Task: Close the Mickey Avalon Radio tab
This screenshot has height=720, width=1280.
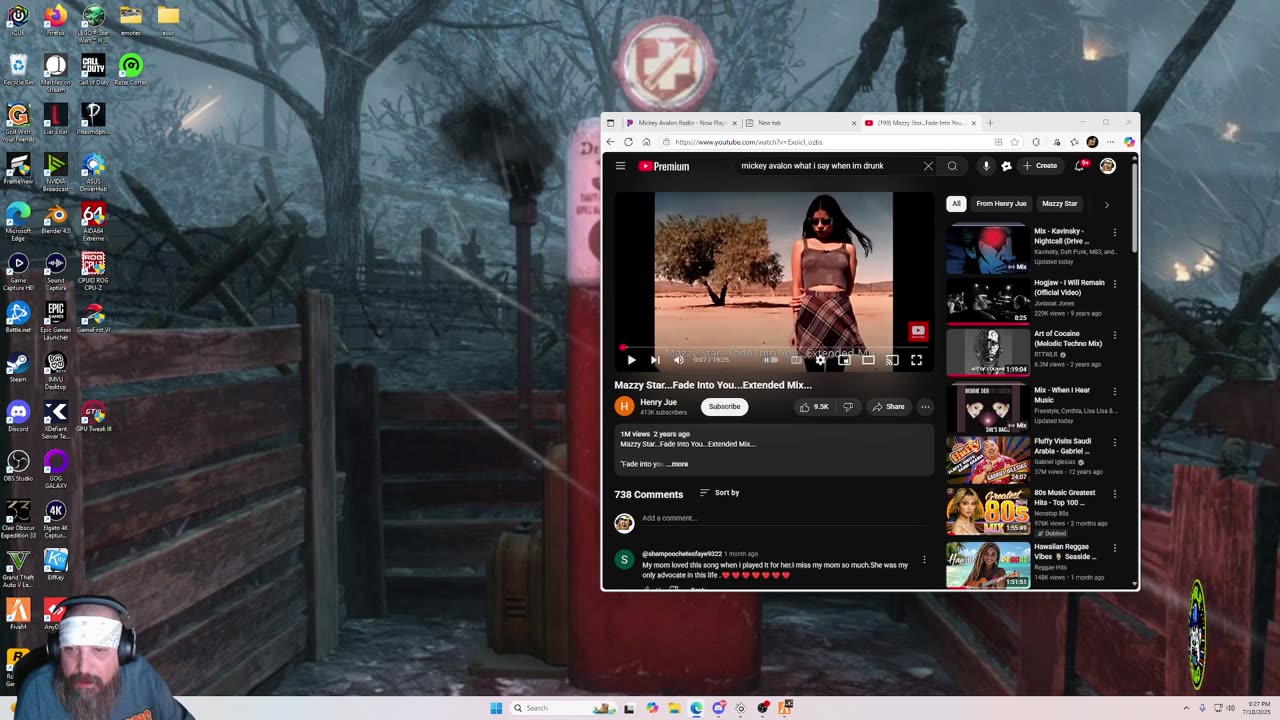Action: click(x=734, y=123)
